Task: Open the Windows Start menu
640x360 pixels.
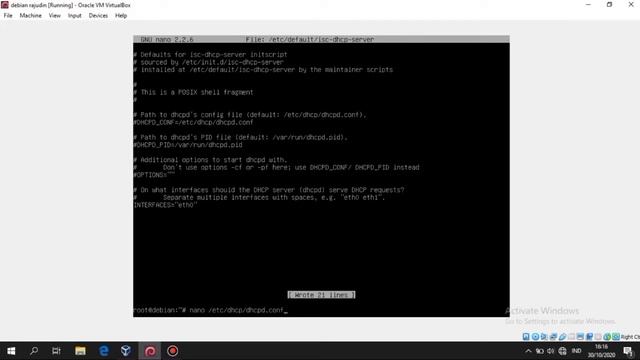Action: click(11, 351)
